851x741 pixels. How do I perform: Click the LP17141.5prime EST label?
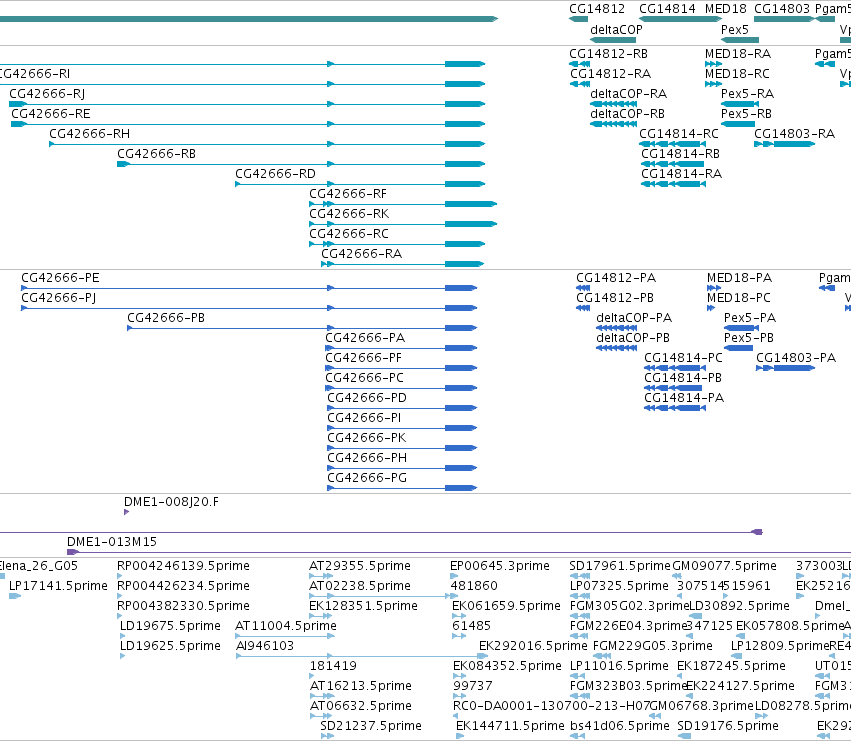click(58, 587)
